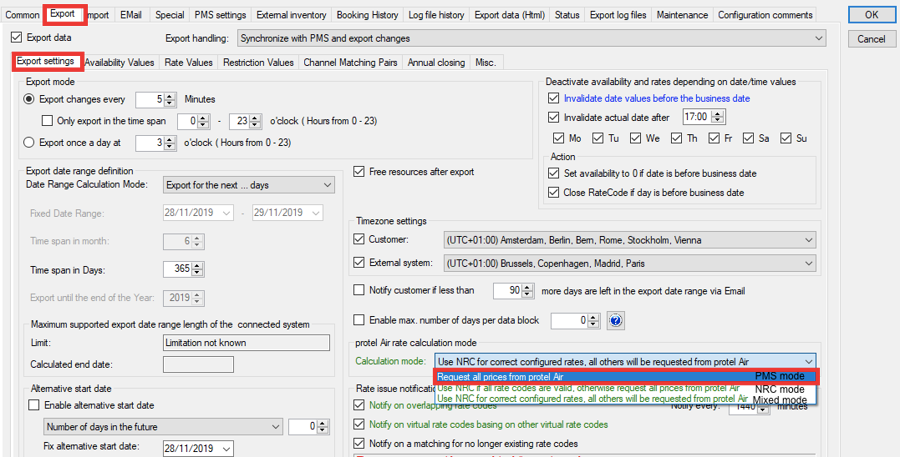Increase the Time span in Days spinner

(198, 266)
